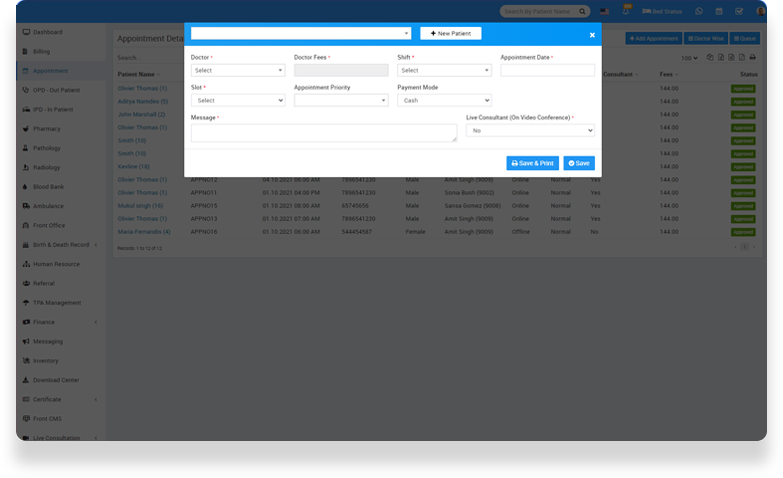Select Pathology from the sidebar menu
Viewport: 783px width, 478px height.
point(47,148)
